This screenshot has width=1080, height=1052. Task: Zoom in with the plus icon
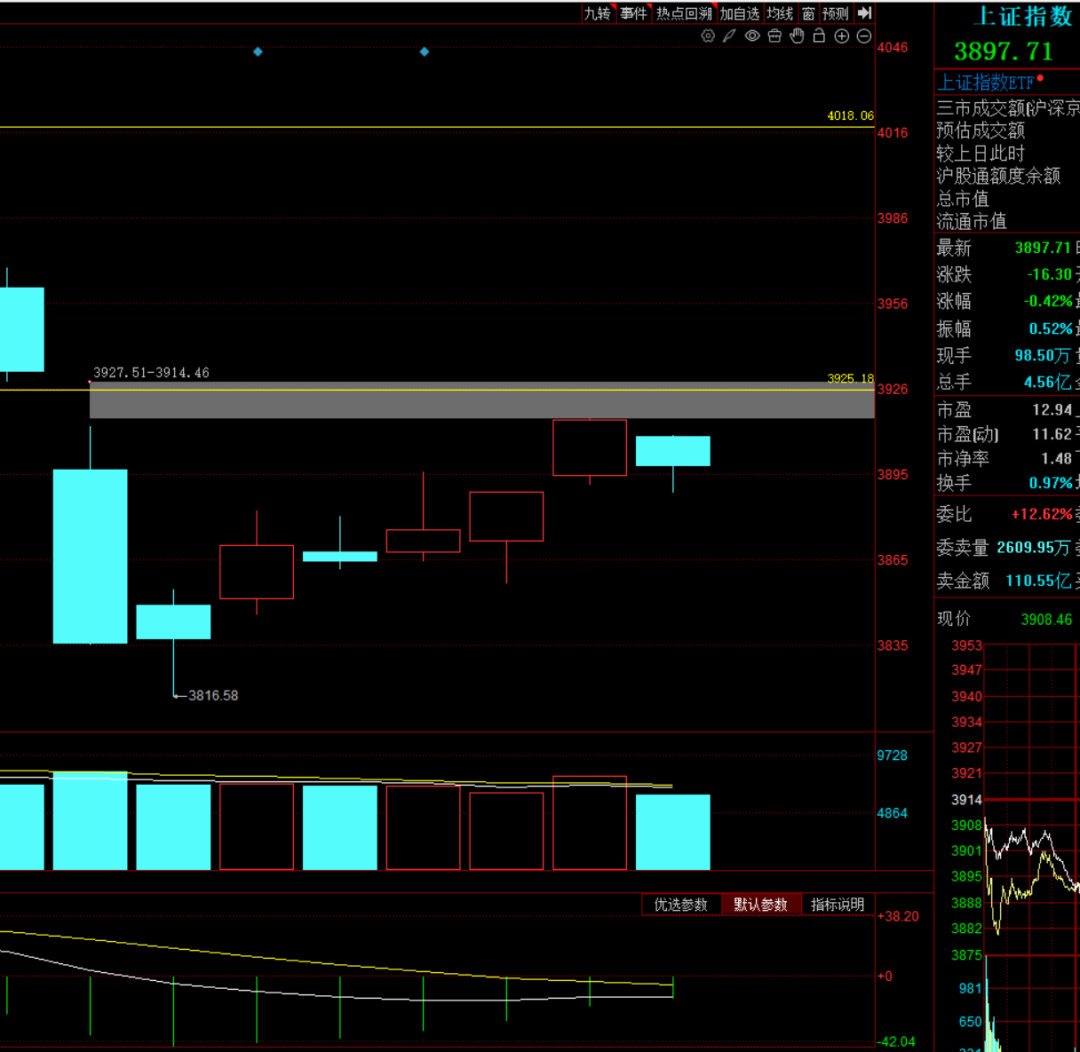[841, 36]
